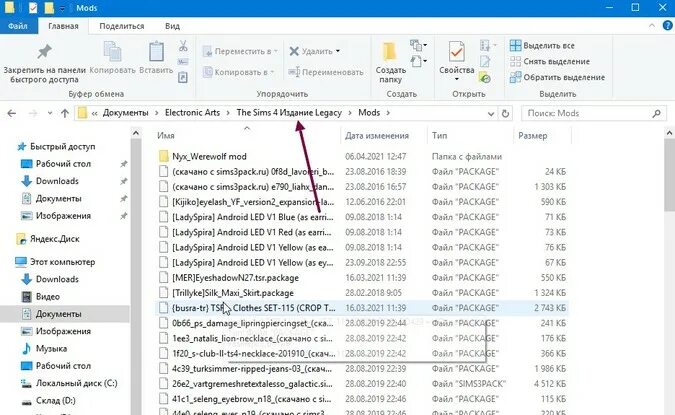Screen dimensions: 675x415
Task: Select Этот компьютер in navigation pane
Action: tap(62, 262)
